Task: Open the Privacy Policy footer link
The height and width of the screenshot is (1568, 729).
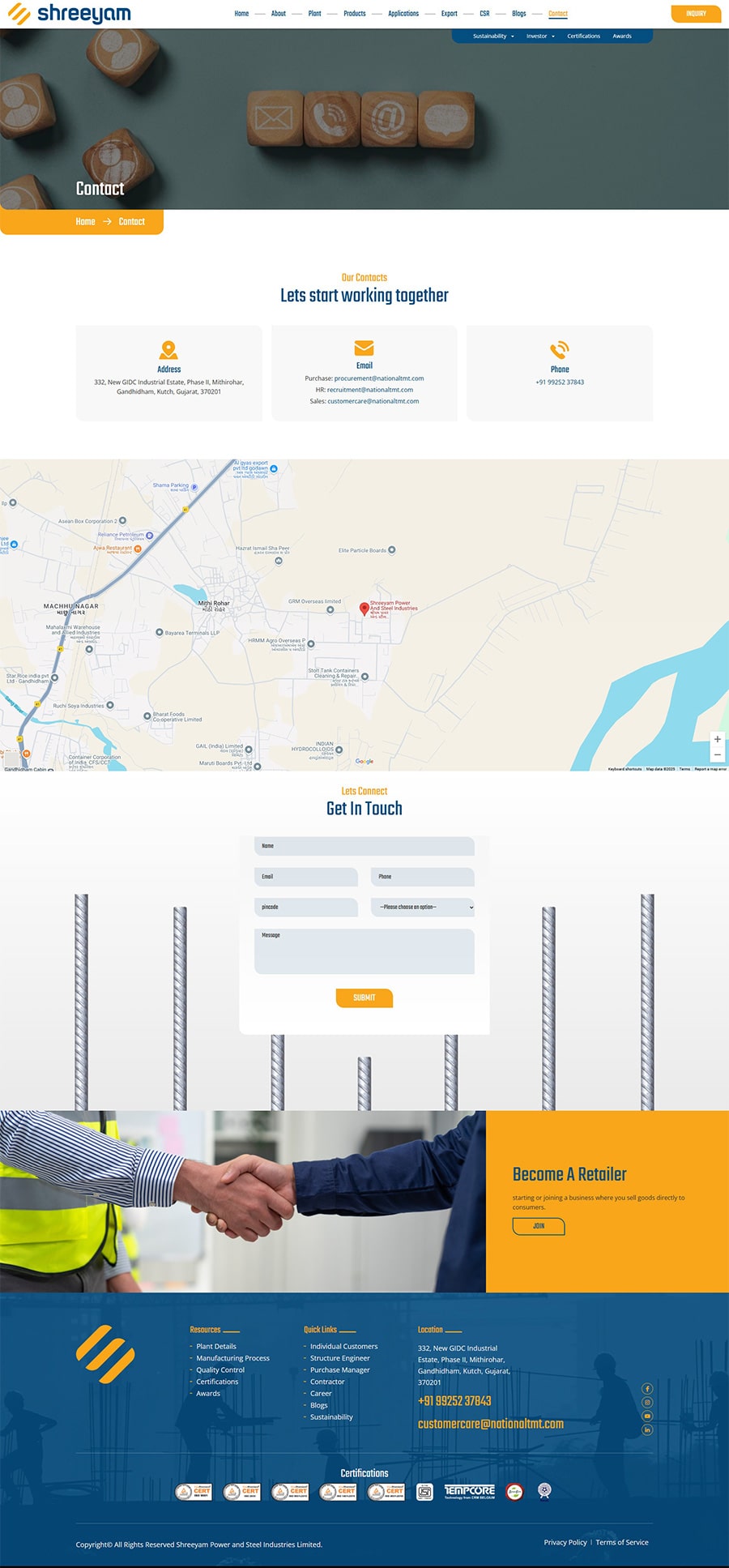Action: pyautogui.click(x=565, y=1542)
